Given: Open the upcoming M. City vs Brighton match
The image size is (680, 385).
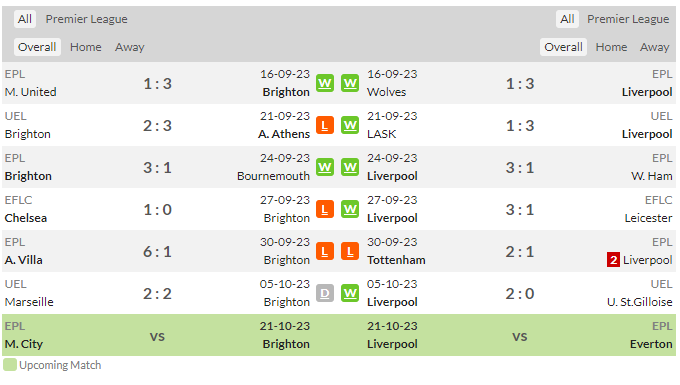Looking at the screenshot, I should [171, 335].
